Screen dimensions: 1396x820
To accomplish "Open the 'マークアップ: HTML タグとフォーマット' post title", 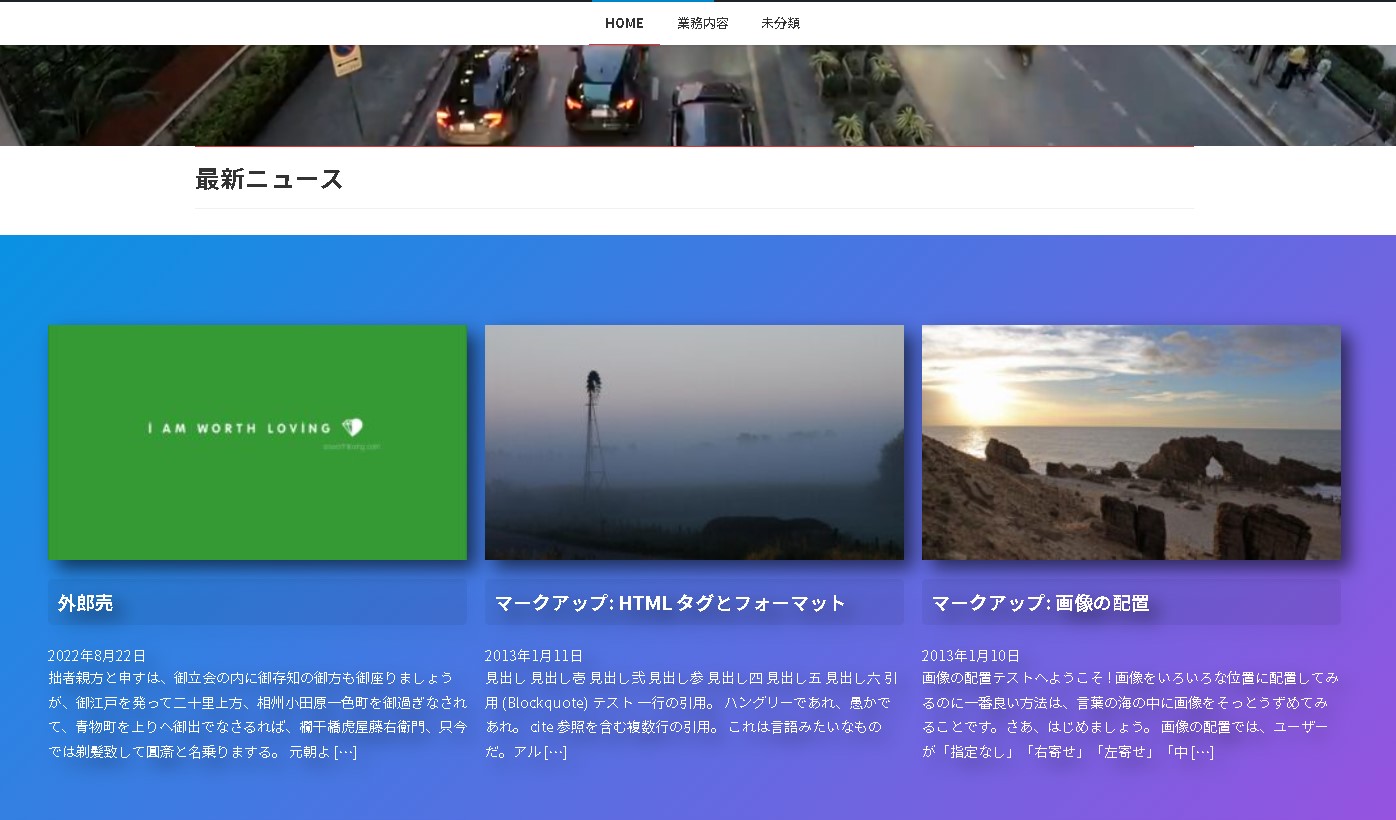I will pos(670,603).
